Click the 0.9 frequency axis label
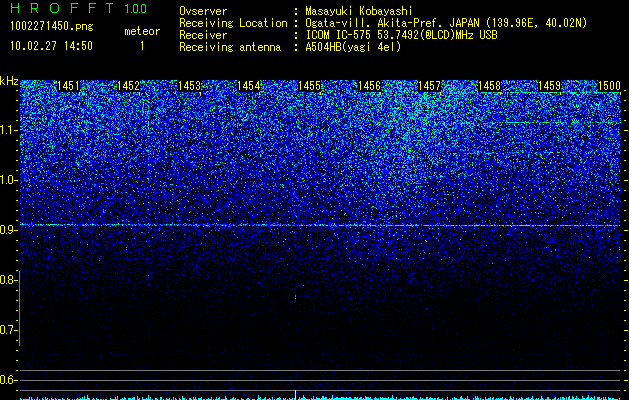The image size is (629, 400). (9, 230)
